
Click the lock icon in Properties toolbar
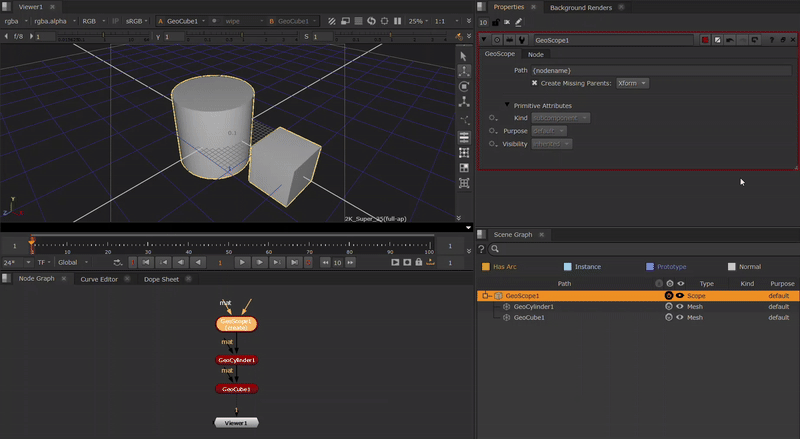(496, 22)
